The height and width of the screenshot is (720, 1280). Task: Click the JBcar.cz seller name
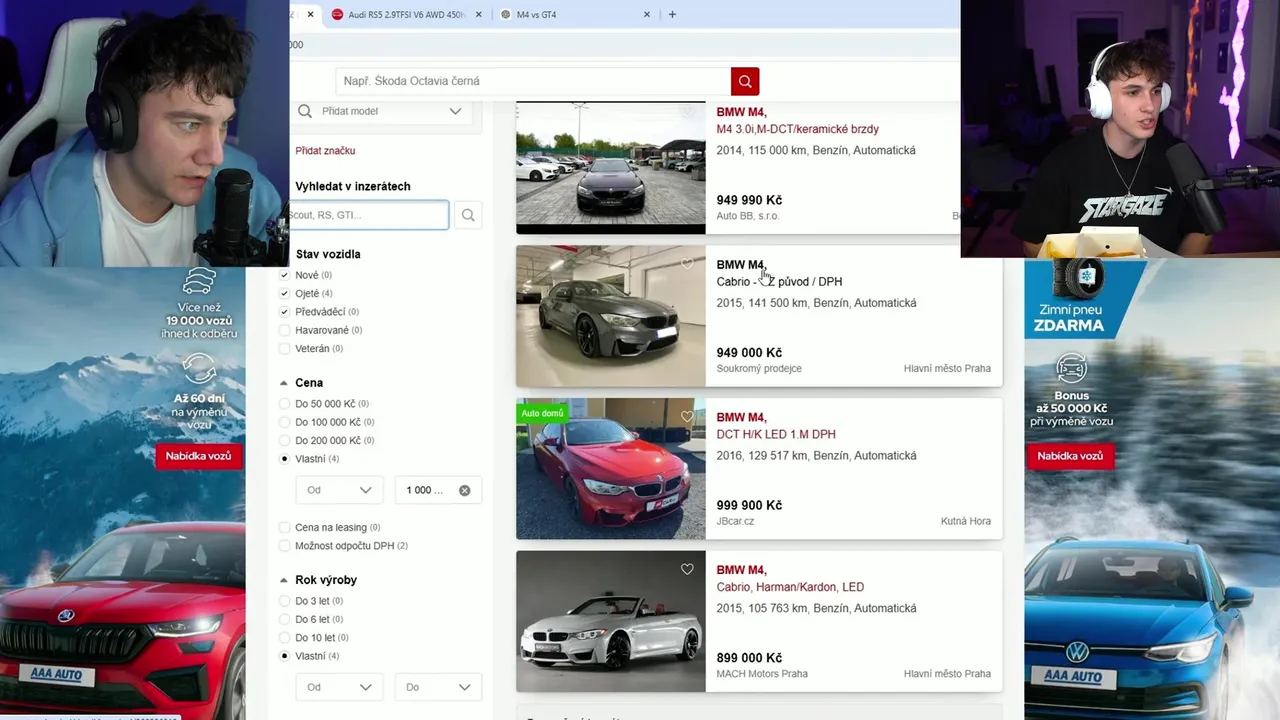(735, 521)
